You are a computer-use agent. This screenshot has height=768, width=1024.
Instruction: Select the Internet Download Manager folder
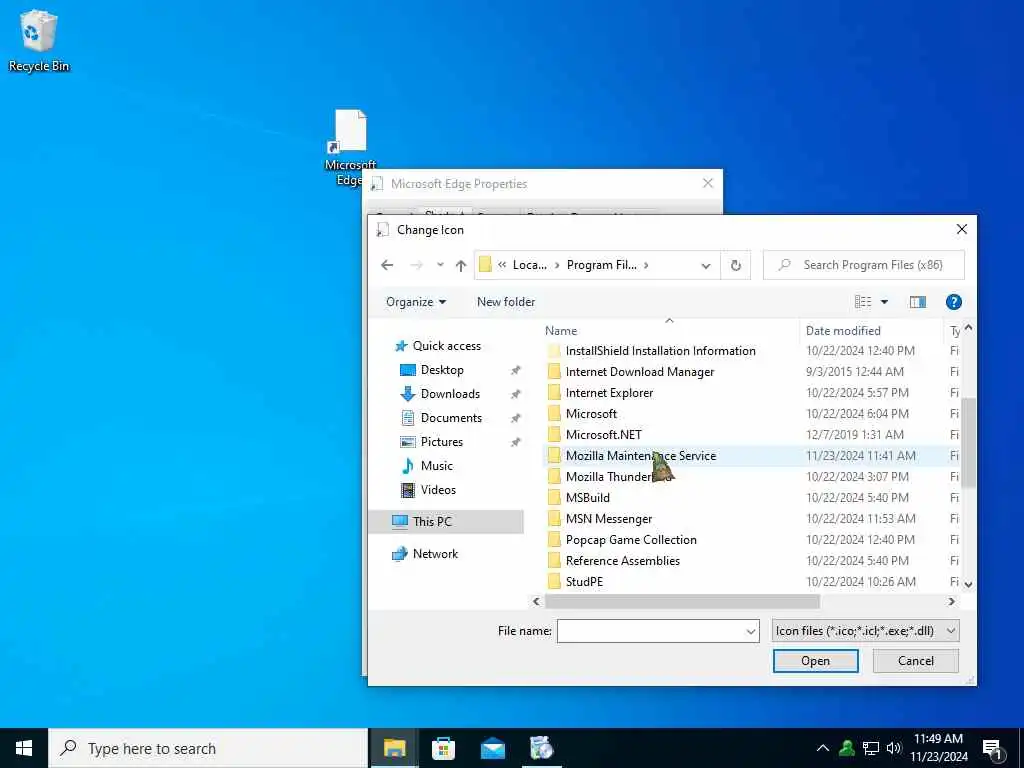click(639, 372)
